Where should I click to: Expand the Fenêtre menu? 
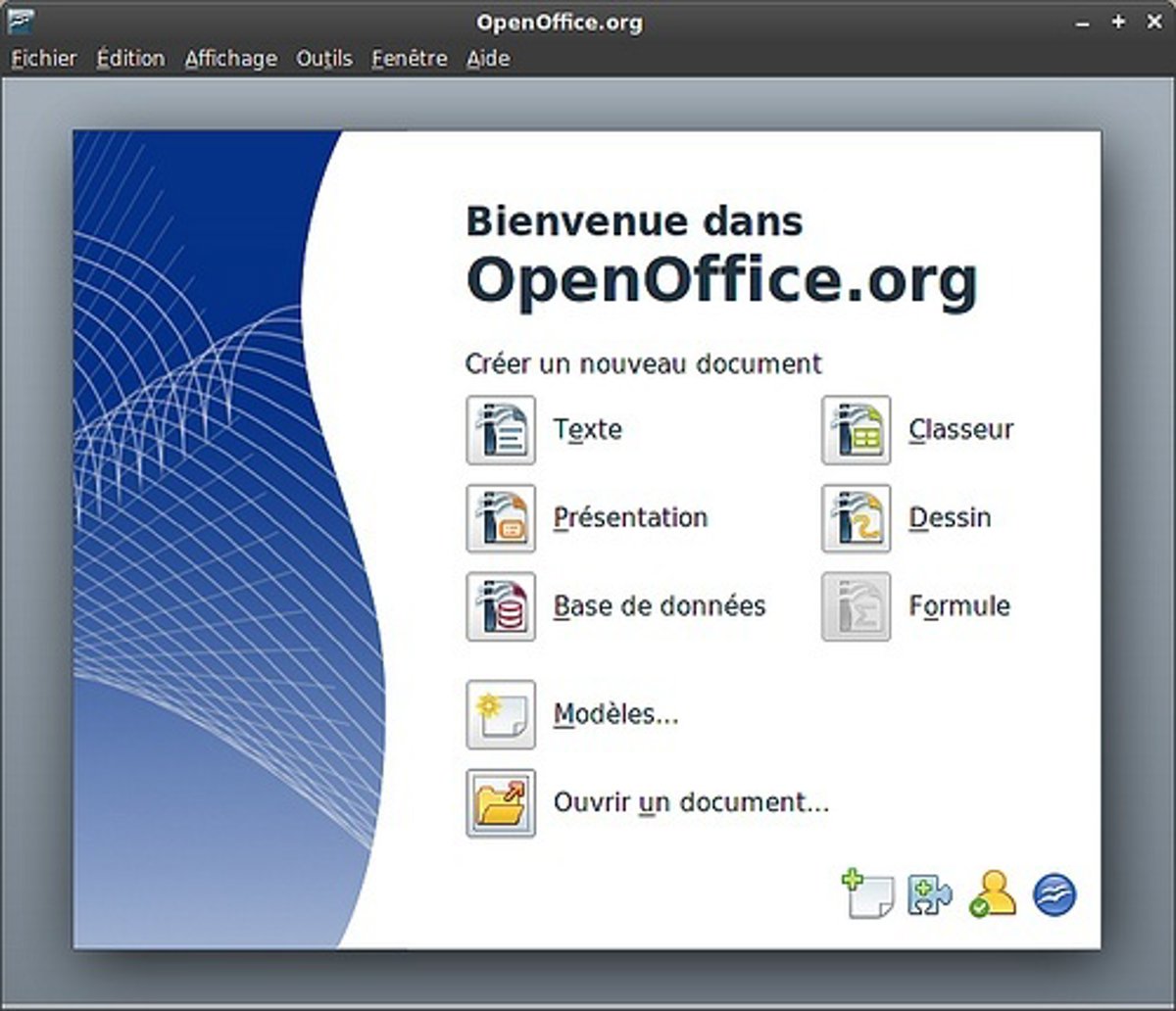(x=409, y=59)
